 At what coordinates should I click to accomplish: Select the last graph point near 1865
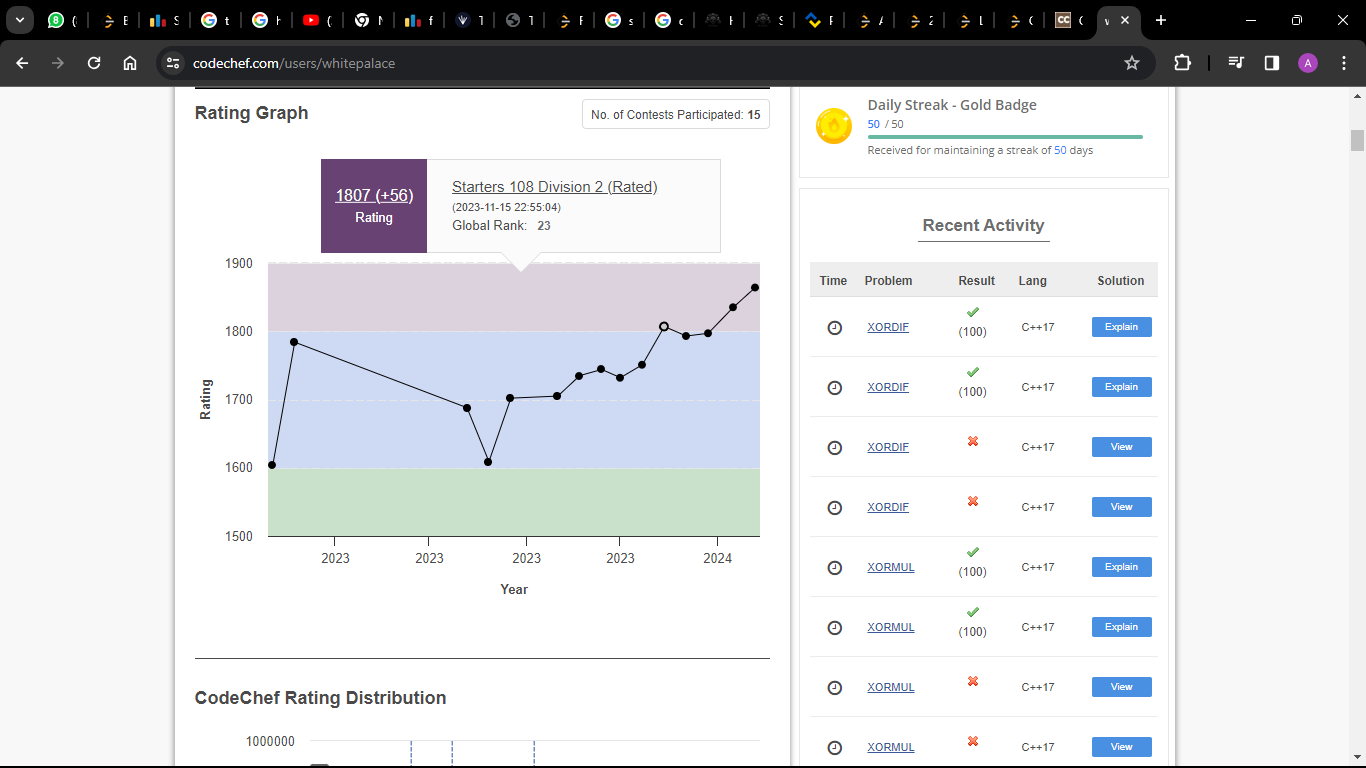click(755, 288)
